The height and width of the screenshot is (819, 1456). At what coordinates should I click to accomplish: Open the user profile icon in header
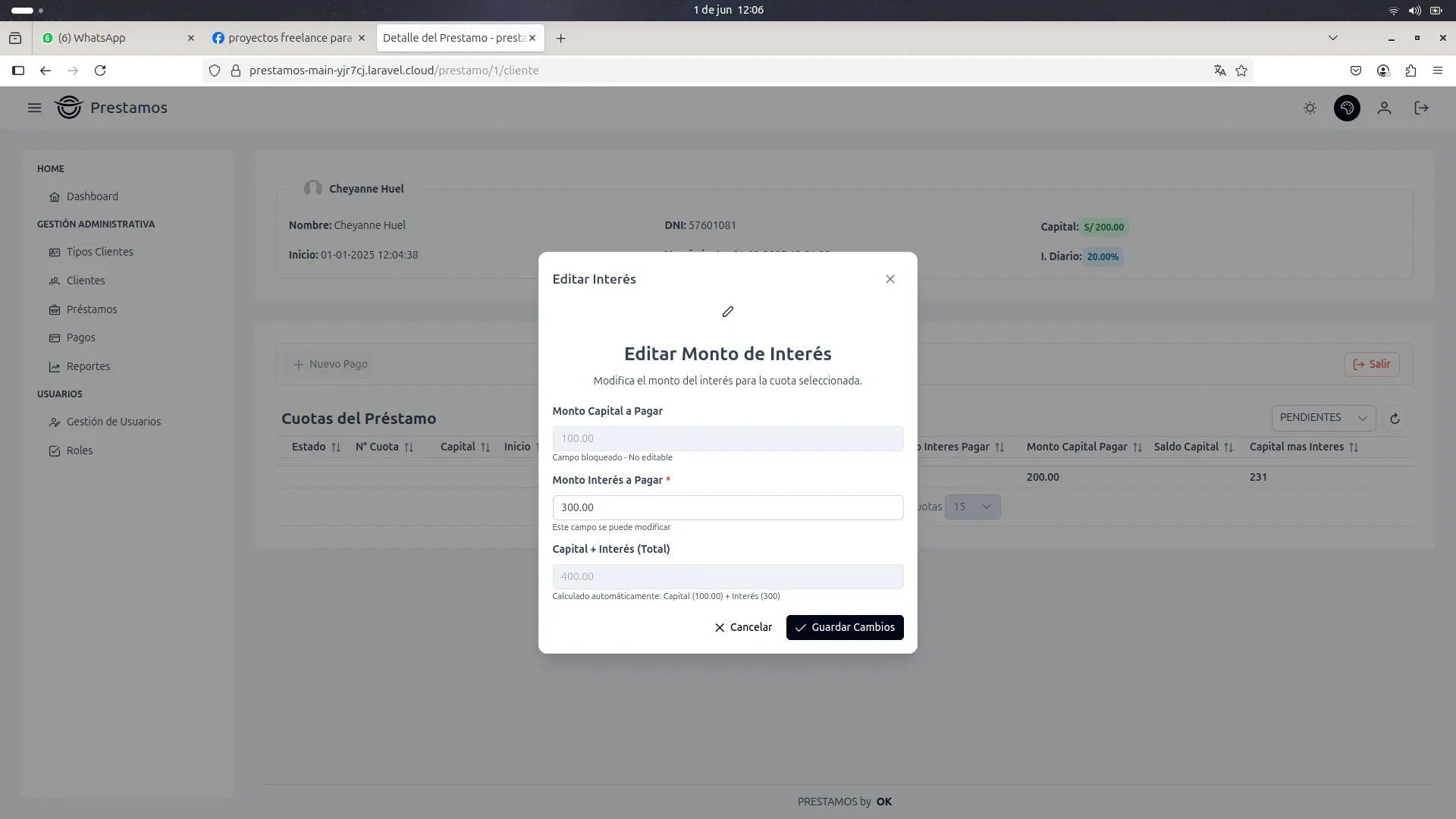1384,108
